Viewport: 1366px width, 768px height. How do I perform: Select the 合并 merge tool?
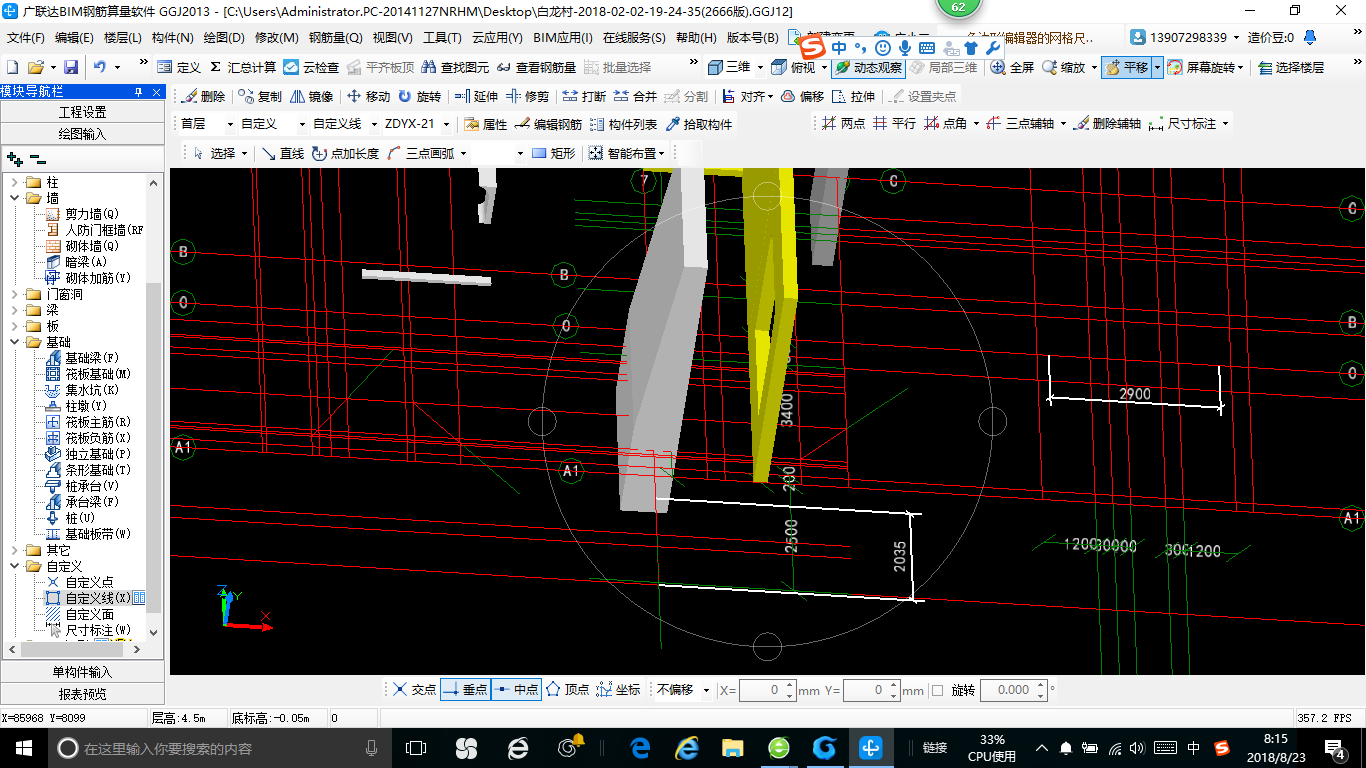pyautogui.click(x=635, y=96)
